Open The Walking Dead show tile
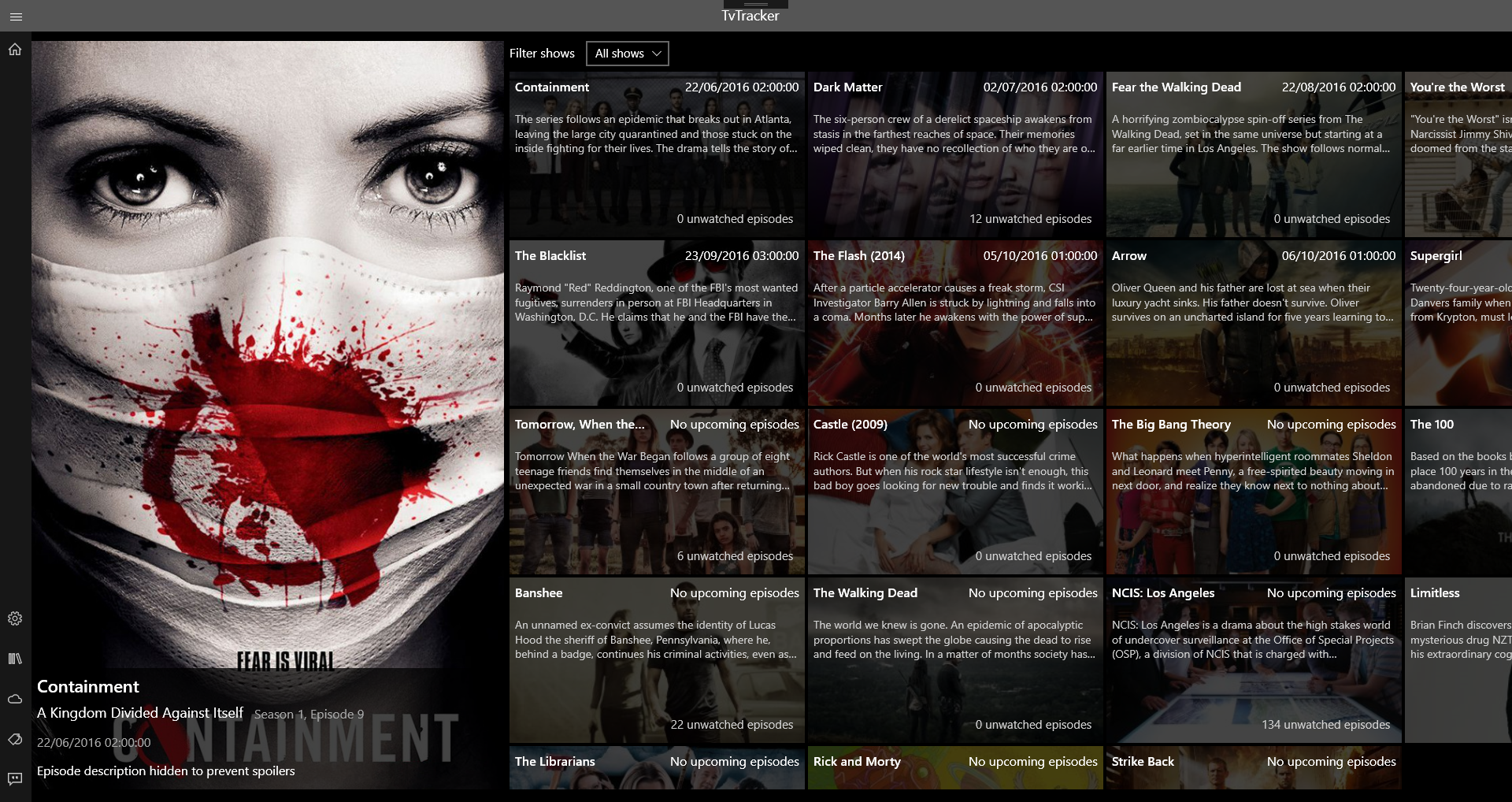The width and height of the screenshot is (1512, 802). click(x=955, y=660)
